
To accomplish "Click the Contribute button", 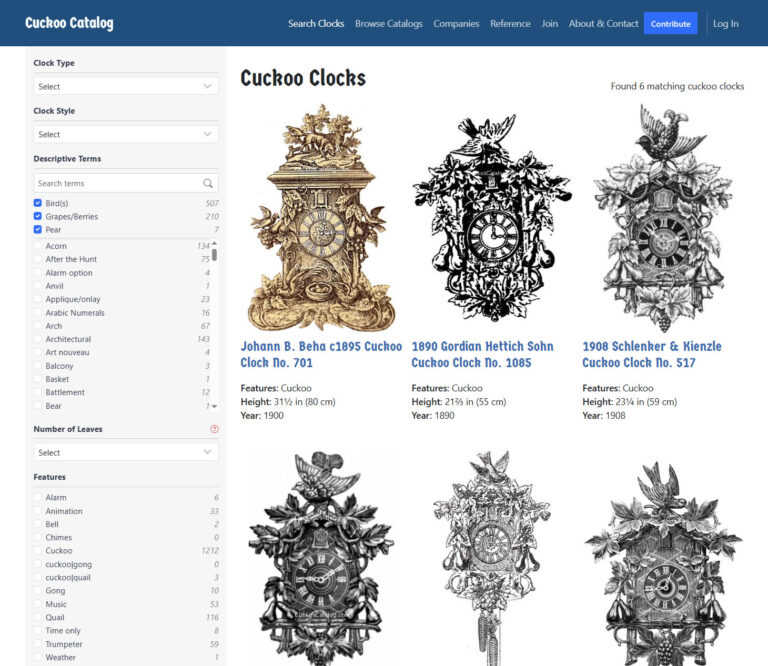I will tap(671, 24).
